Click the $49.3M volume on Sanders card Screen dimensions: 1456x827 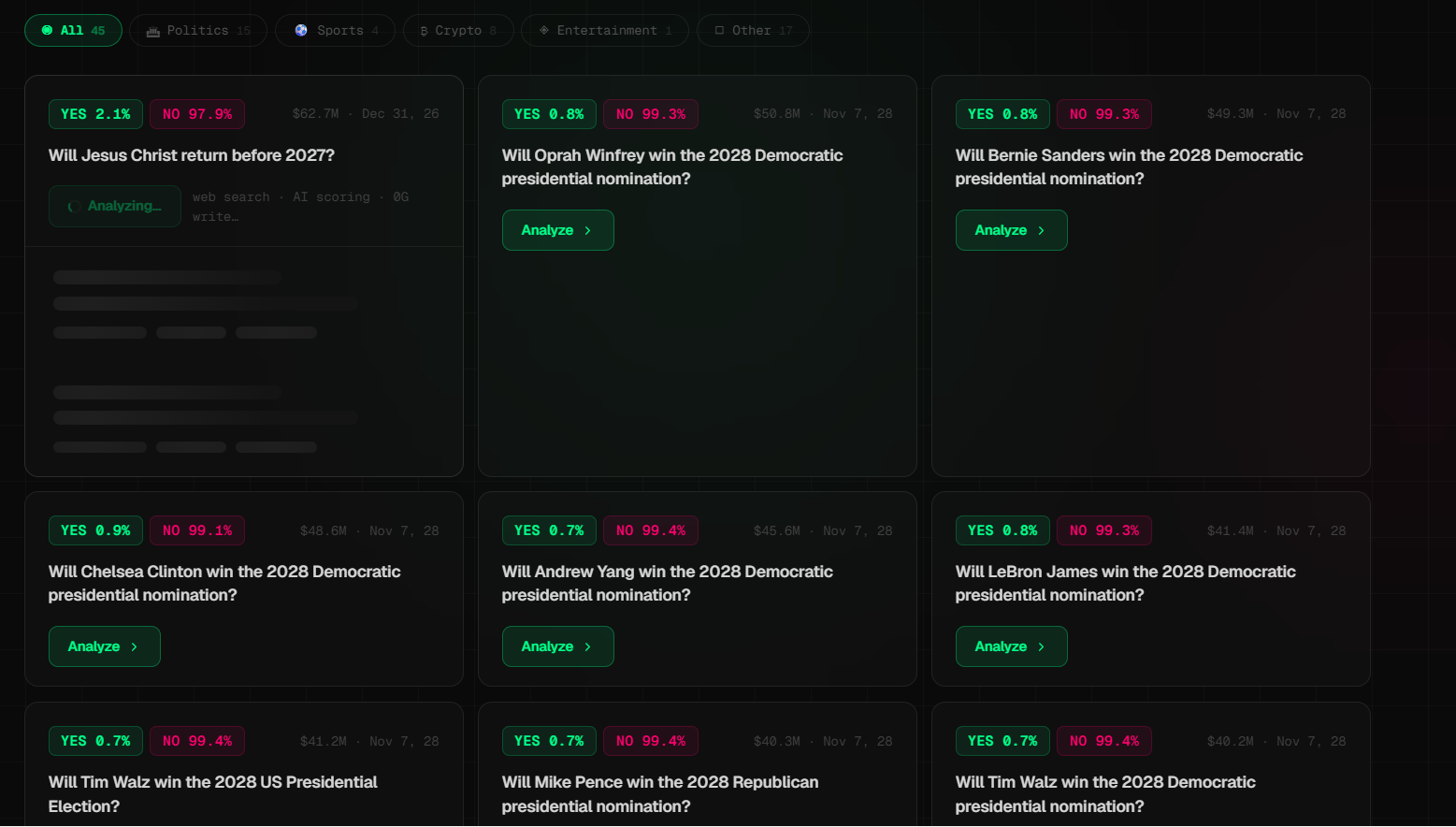coord(1230,114)
